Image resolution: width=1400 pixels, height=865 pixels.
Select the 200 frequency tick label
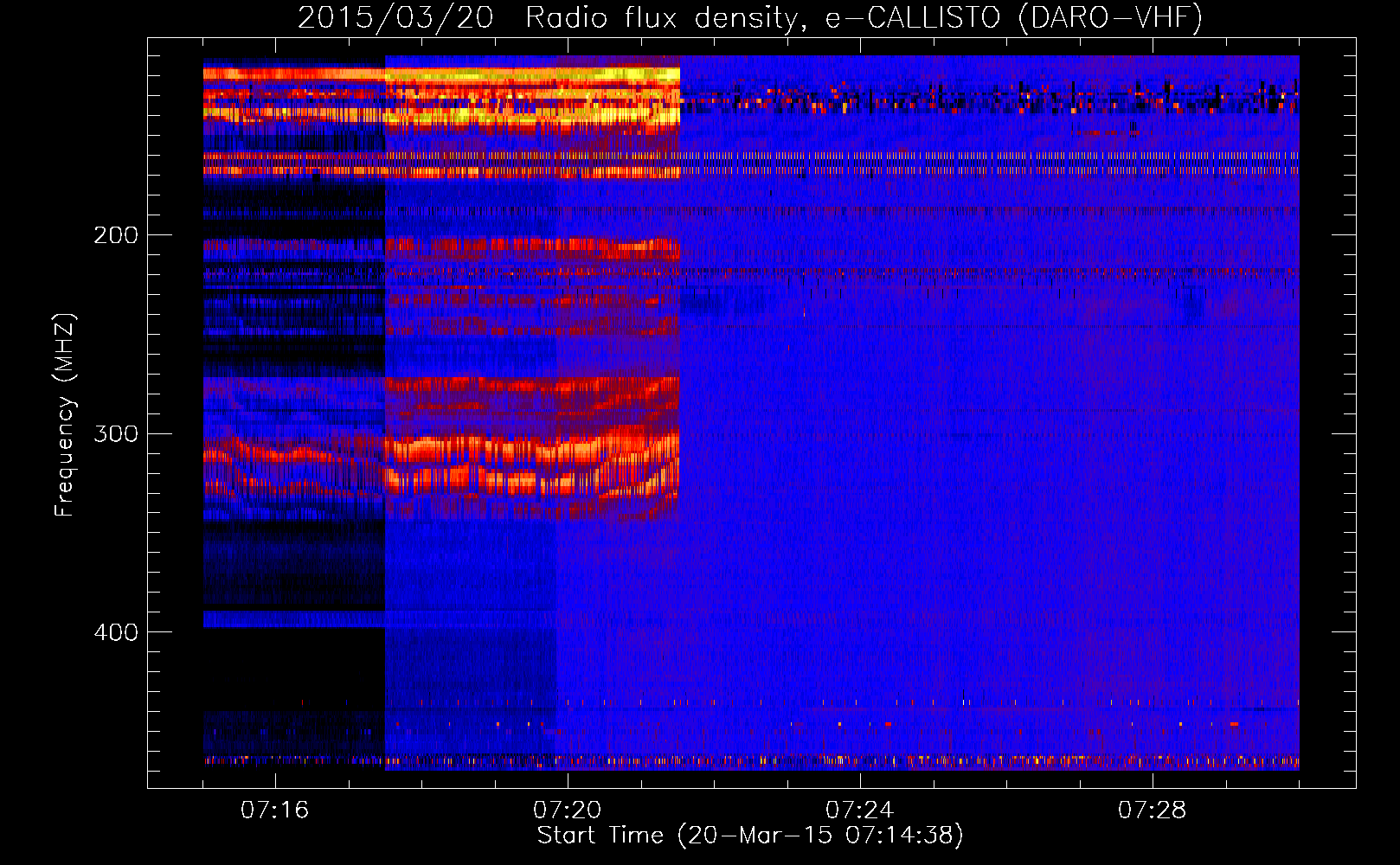pyautogui.click(x=116, y=235)
